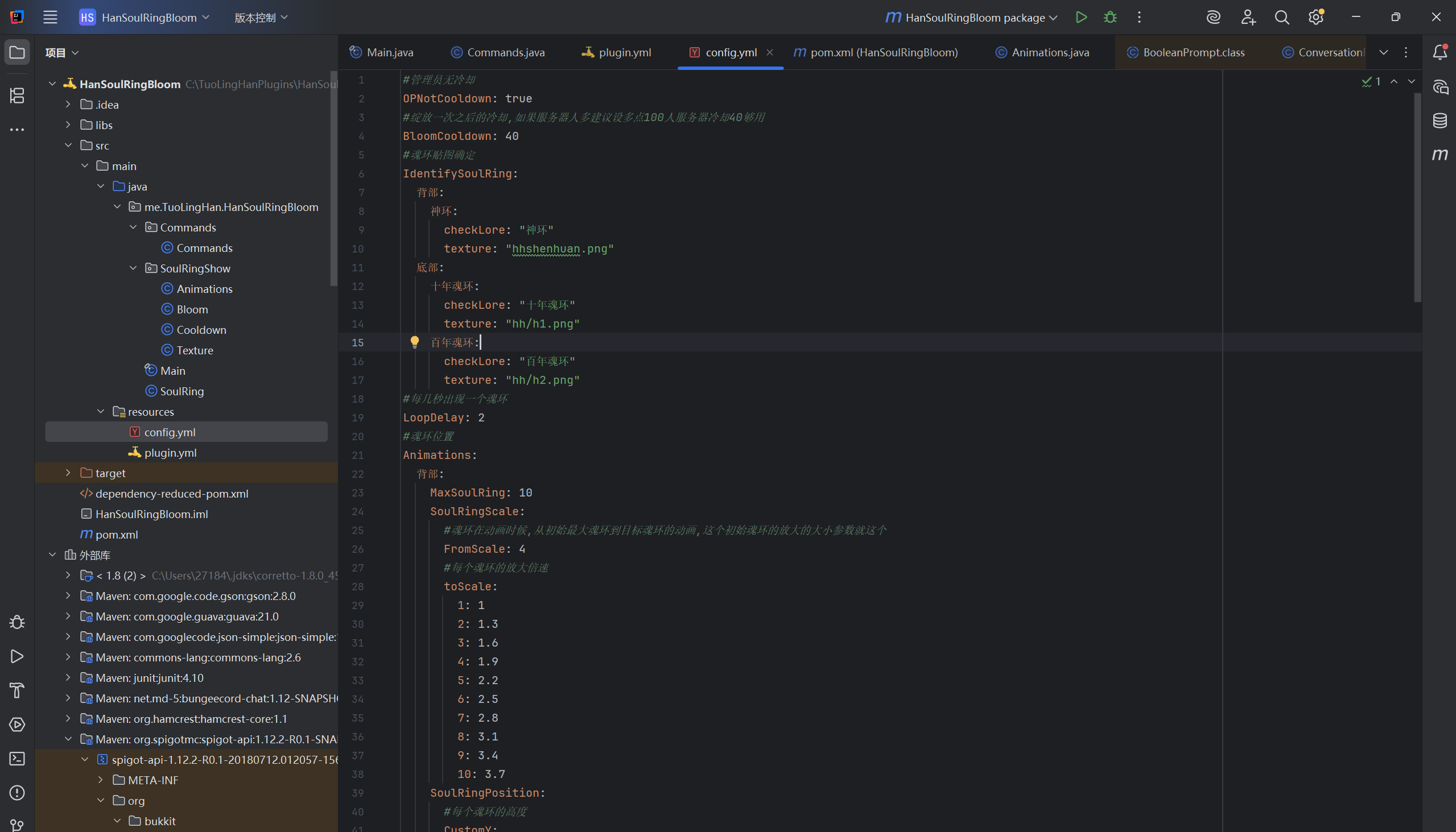Open the Maven tool window

[1439, 154]
